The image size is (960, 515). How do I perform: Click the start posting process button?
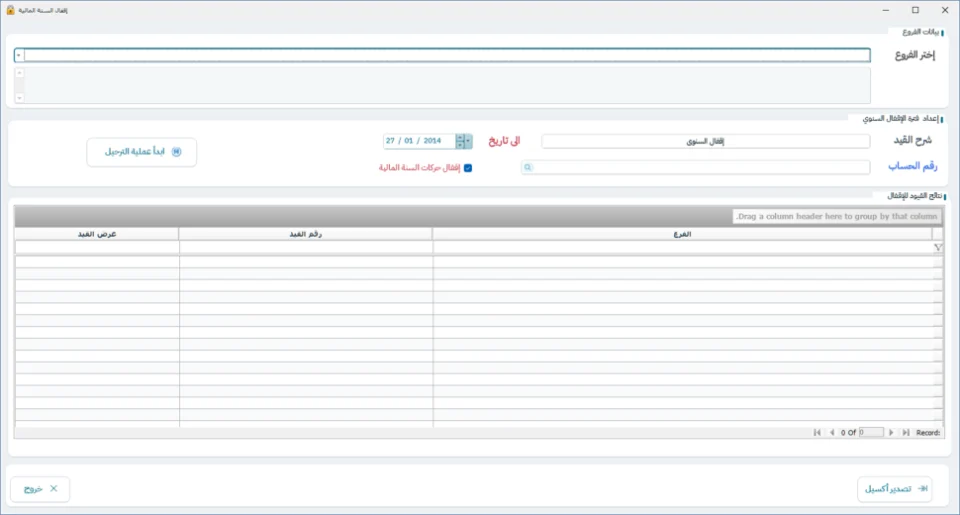(x=141, y=152)
